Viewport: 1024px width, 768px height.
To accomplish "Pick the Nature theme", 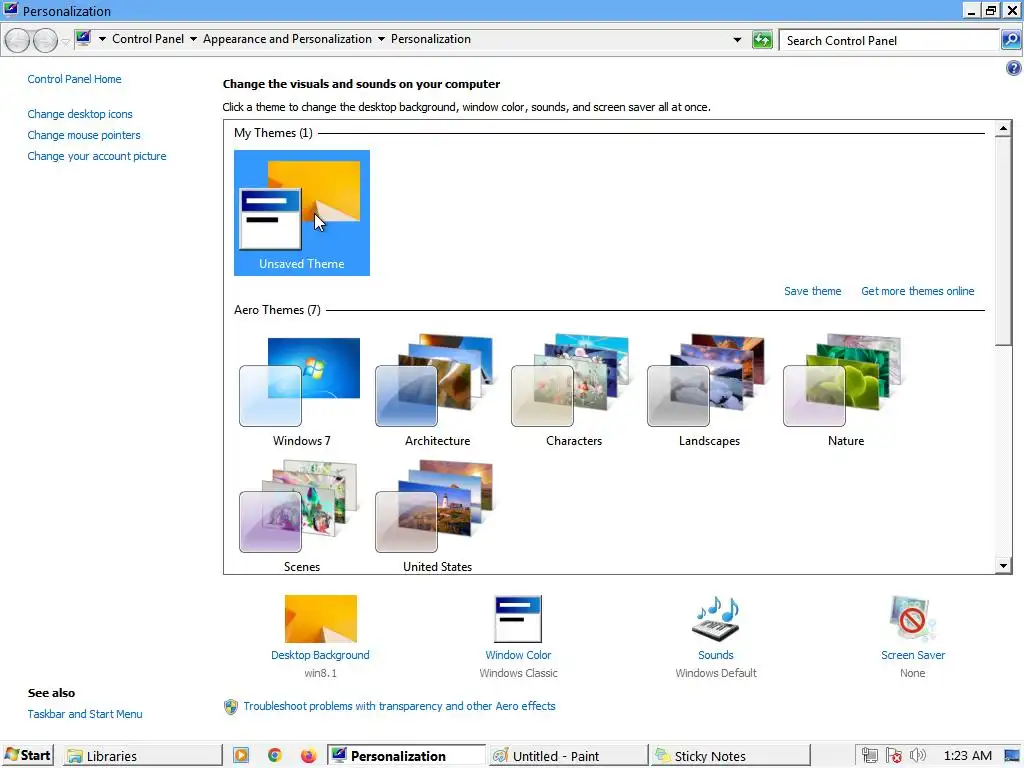I will click(x=845, y=391).
